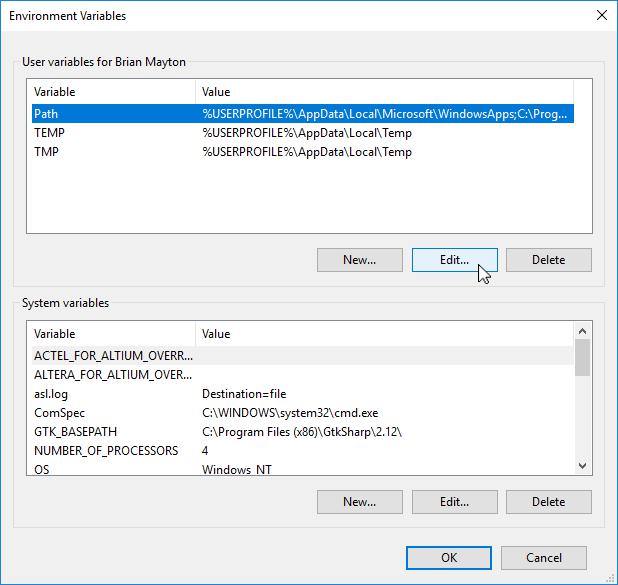Select the TMP user variable row
Image resolution: width=618 pixels, height=585 pixels.
click(47, 152)
